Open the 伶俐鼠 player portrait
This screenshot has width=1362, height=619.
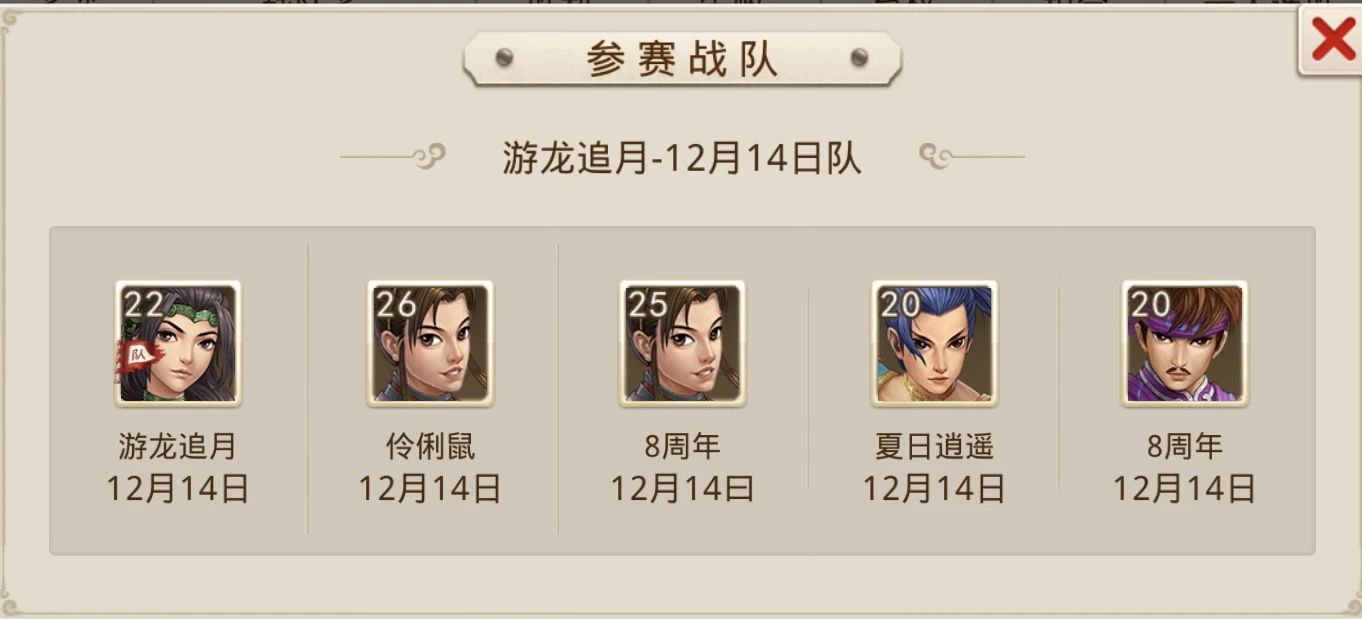click(x=430, y=343)
